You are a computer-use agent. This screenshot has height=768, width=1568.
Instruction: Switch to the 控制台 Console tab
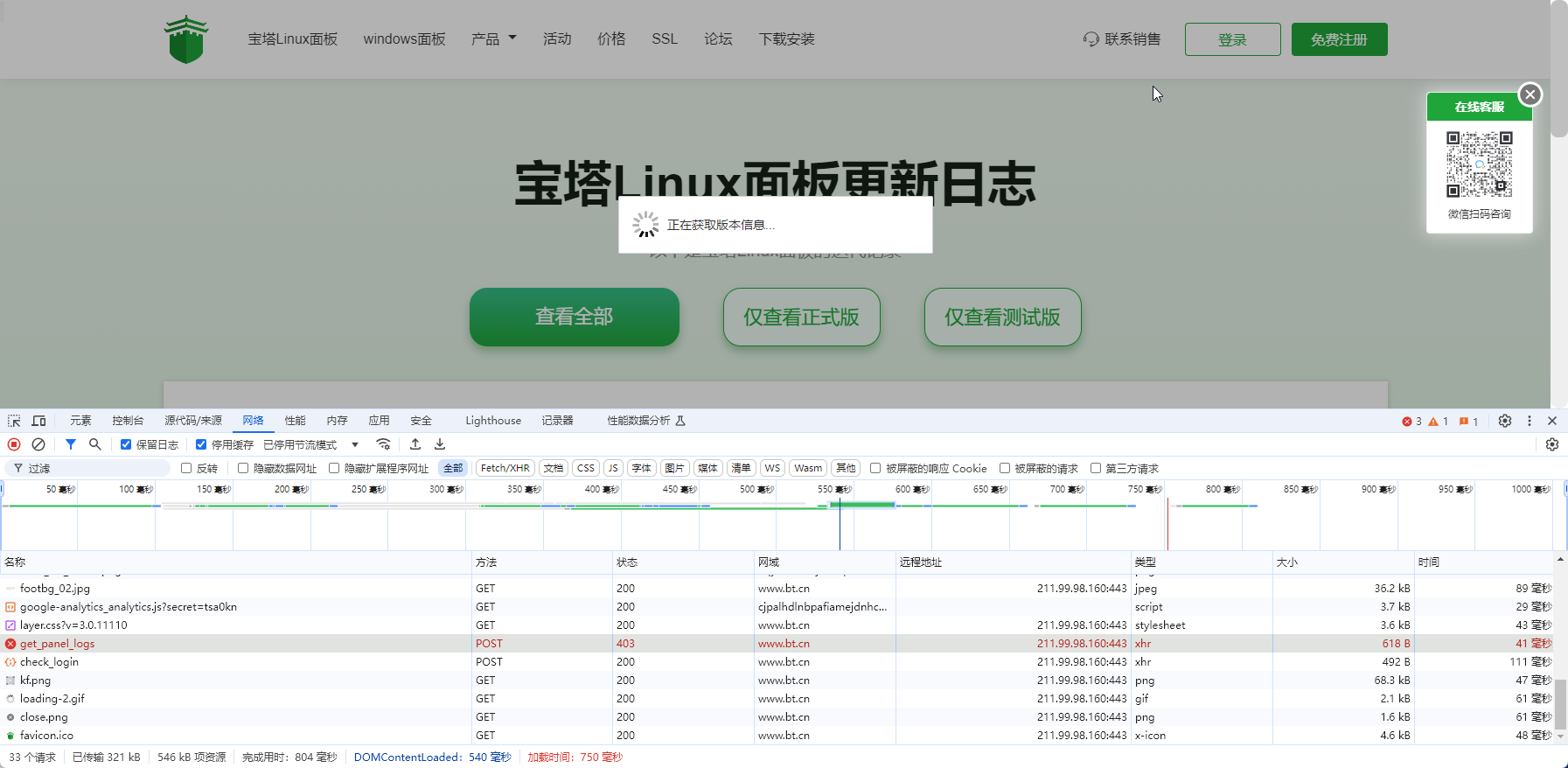pos(128,421)
